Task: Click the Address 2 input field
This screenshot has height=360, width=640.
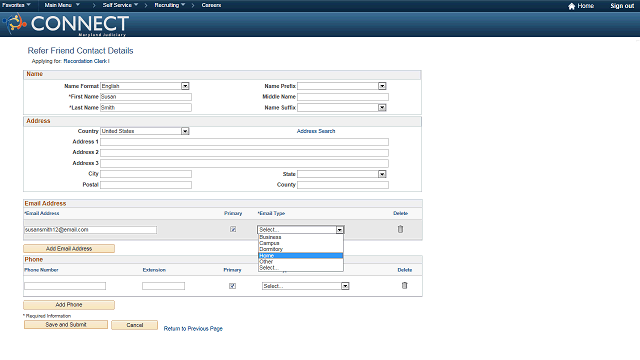Action: (244, 153)
